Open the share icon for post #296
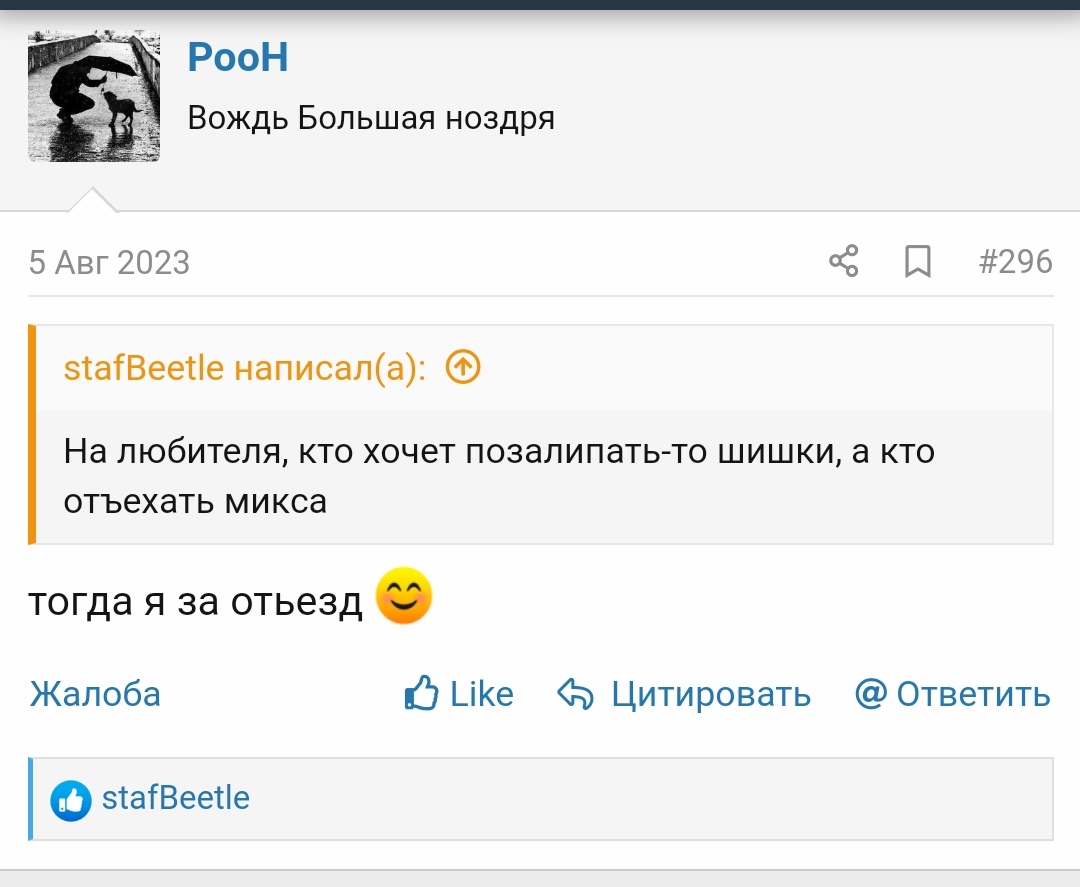1080x887 pixels. (x=844, y=261)
